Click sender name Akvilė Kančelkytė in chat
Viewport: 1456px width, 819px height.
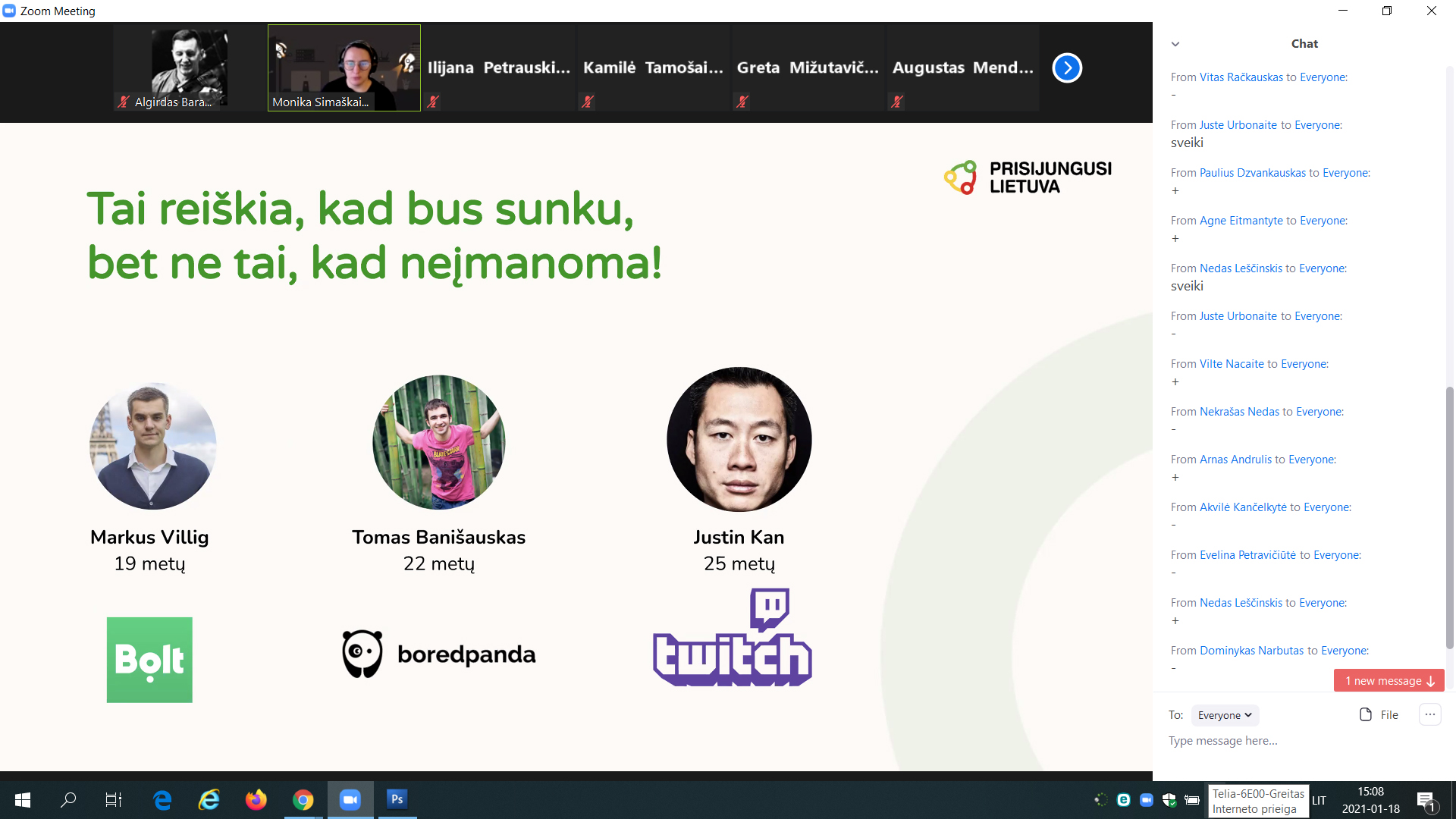click(x=1243, y=507)
